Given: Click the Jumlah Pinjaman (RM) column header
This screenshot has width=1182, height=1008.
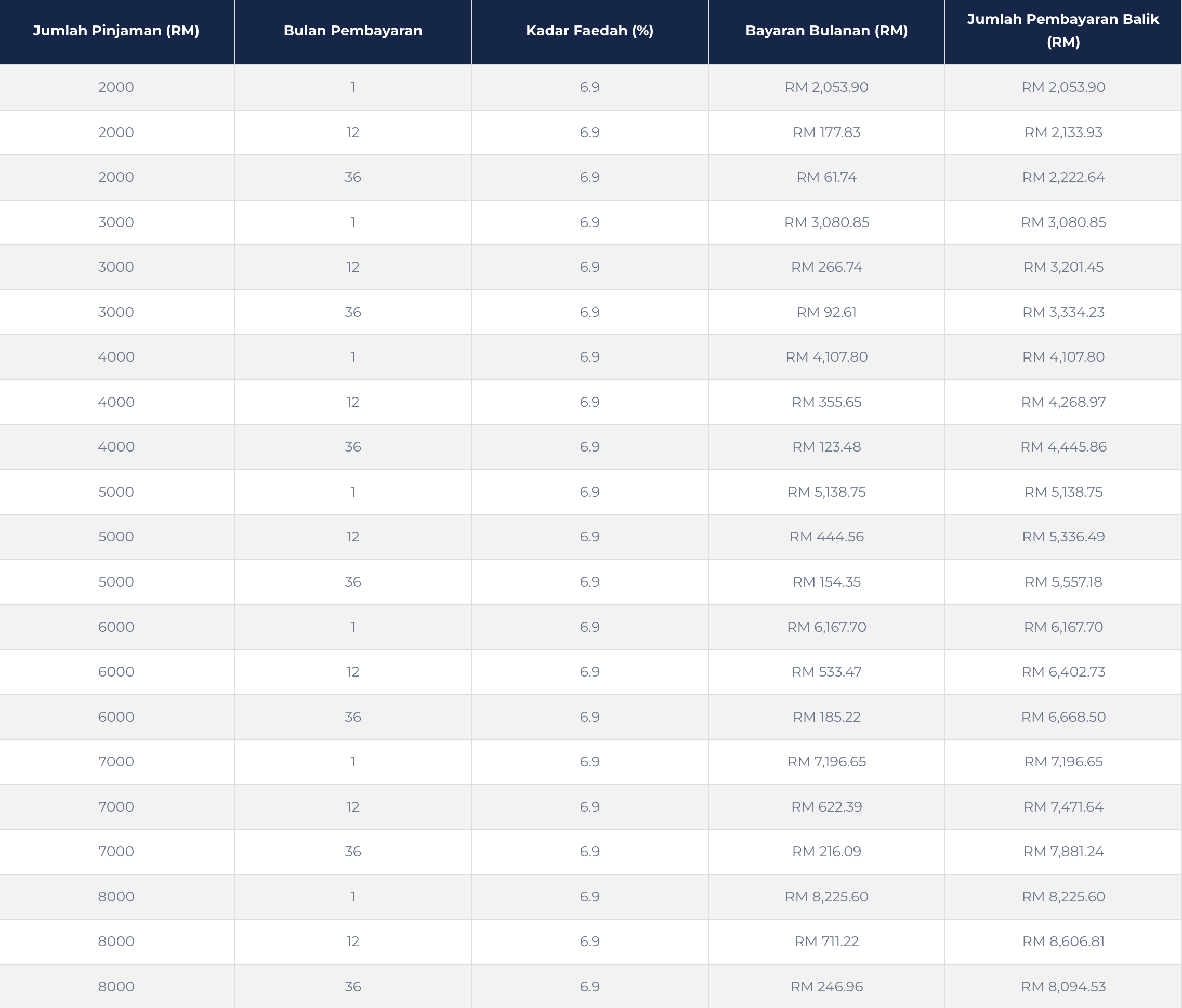Looking at the screenshot, I should 116,31.
